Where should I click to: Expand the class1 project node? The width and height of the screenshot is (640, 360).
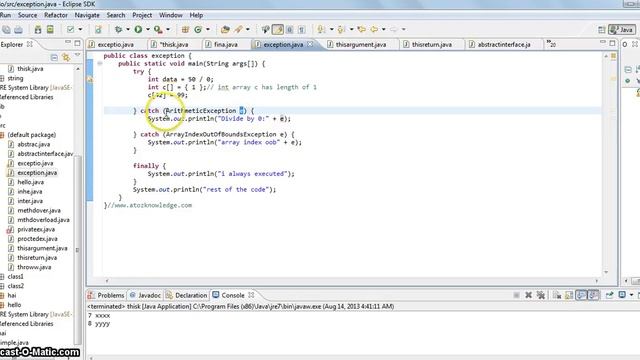(x=2, y=277)
